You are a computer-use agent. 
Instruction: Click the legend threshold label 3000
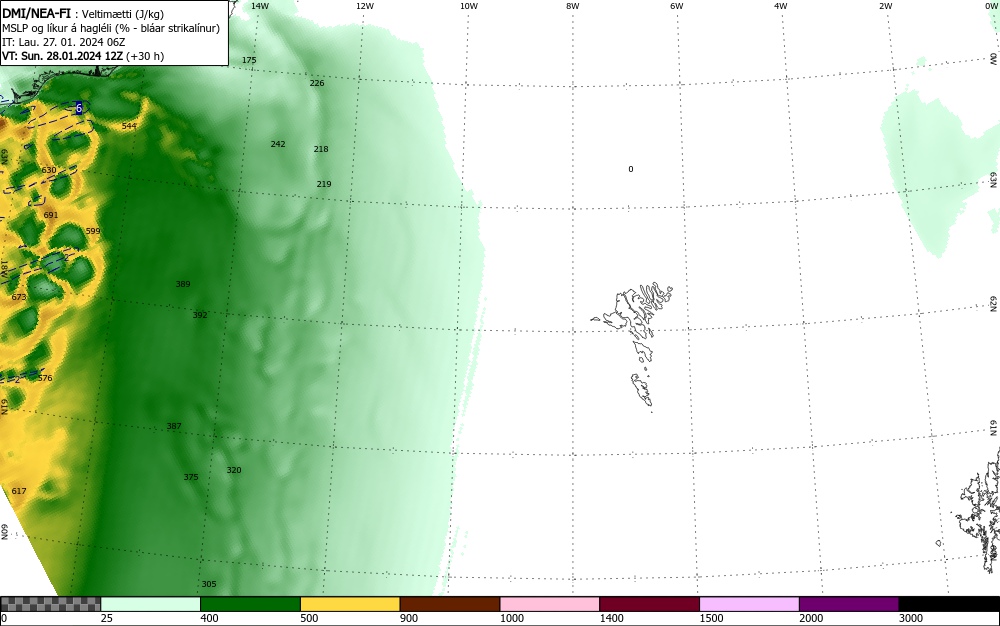[x=911, y=618]
